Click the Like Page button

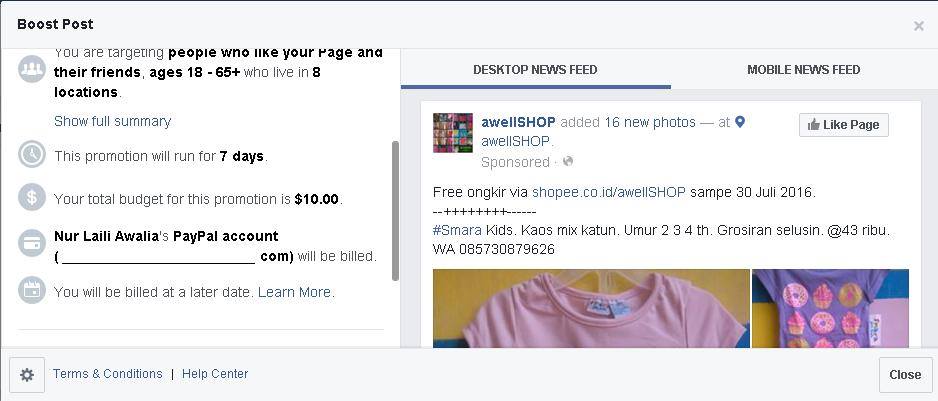pyautogui.click(x=843, y=125)
